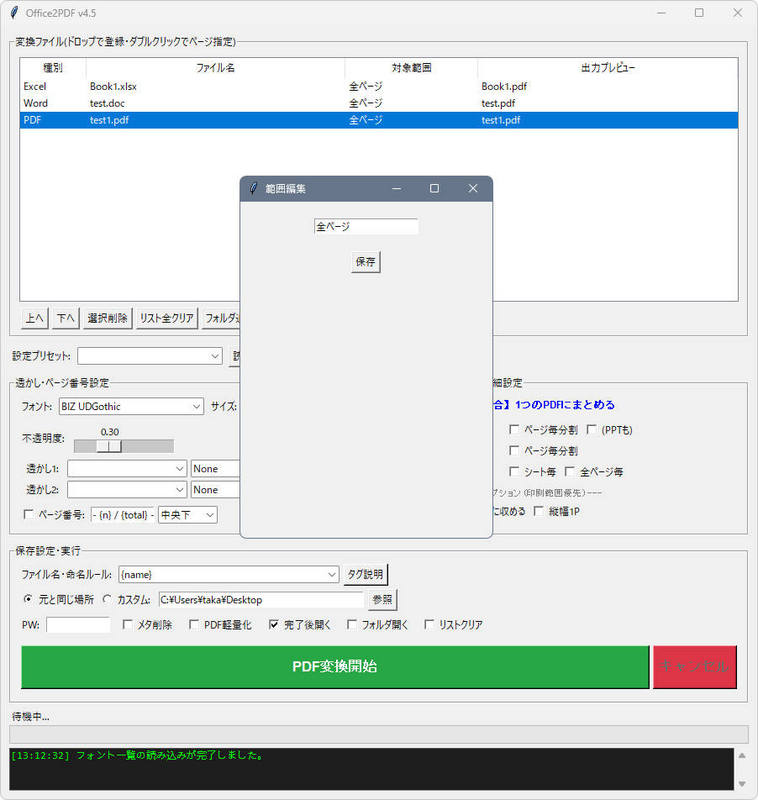Click the feather icon in 範囲編集 dialog title
Viewport: 758px width, 800px height.
point(254,188)
